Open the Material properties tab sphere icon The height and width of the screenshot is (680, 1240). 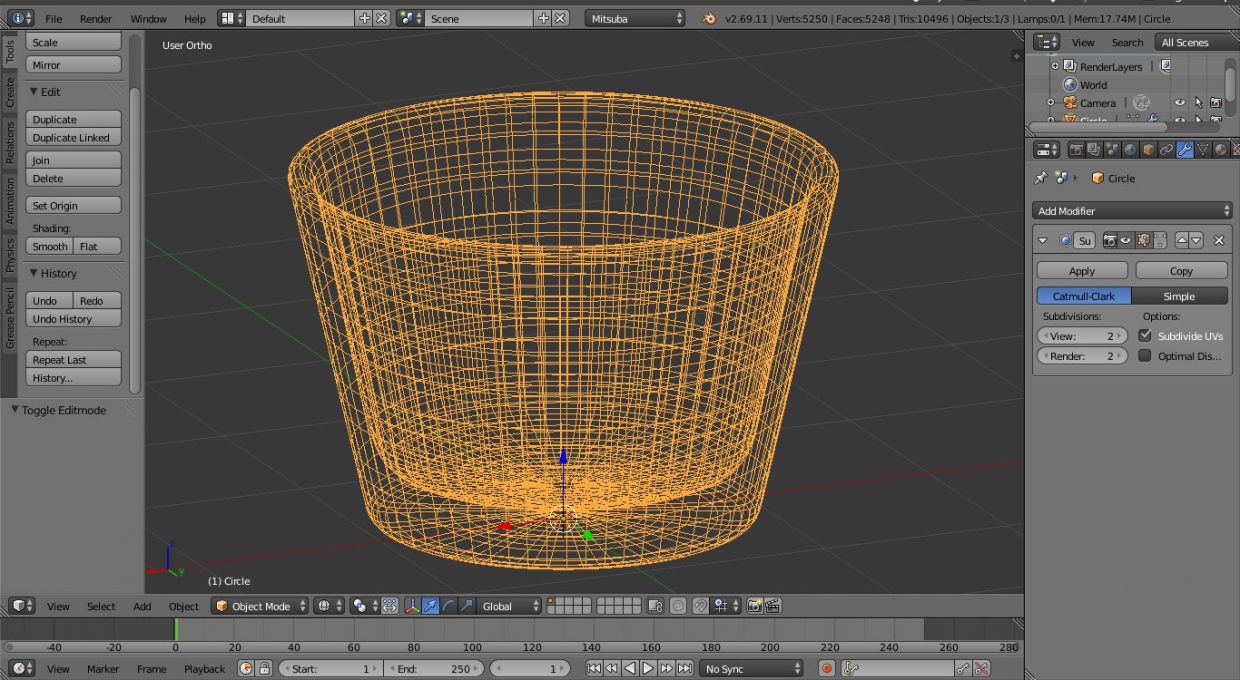[x=1220, y=150]
